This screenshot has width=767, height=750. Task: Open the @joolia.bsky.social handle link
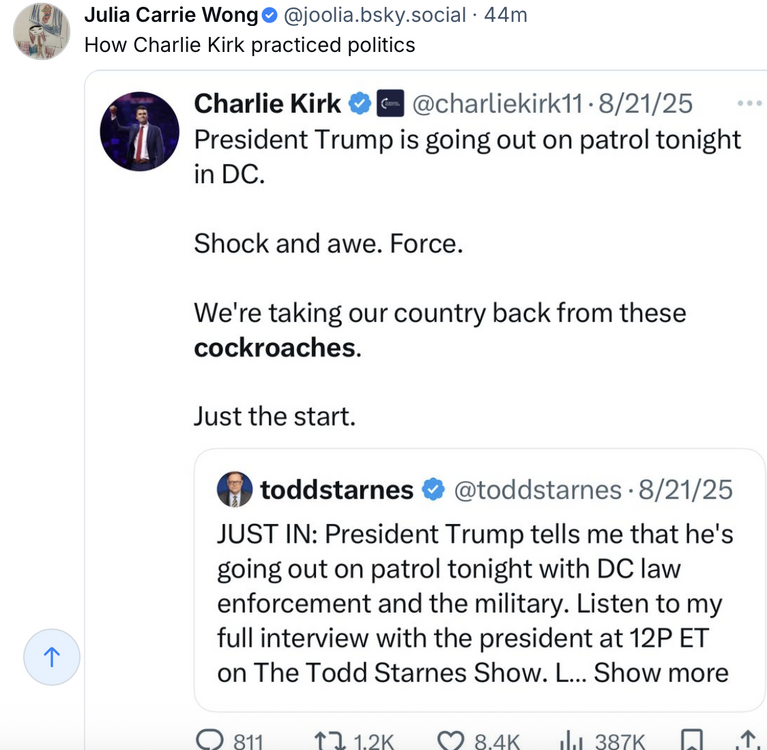(376, 15)
